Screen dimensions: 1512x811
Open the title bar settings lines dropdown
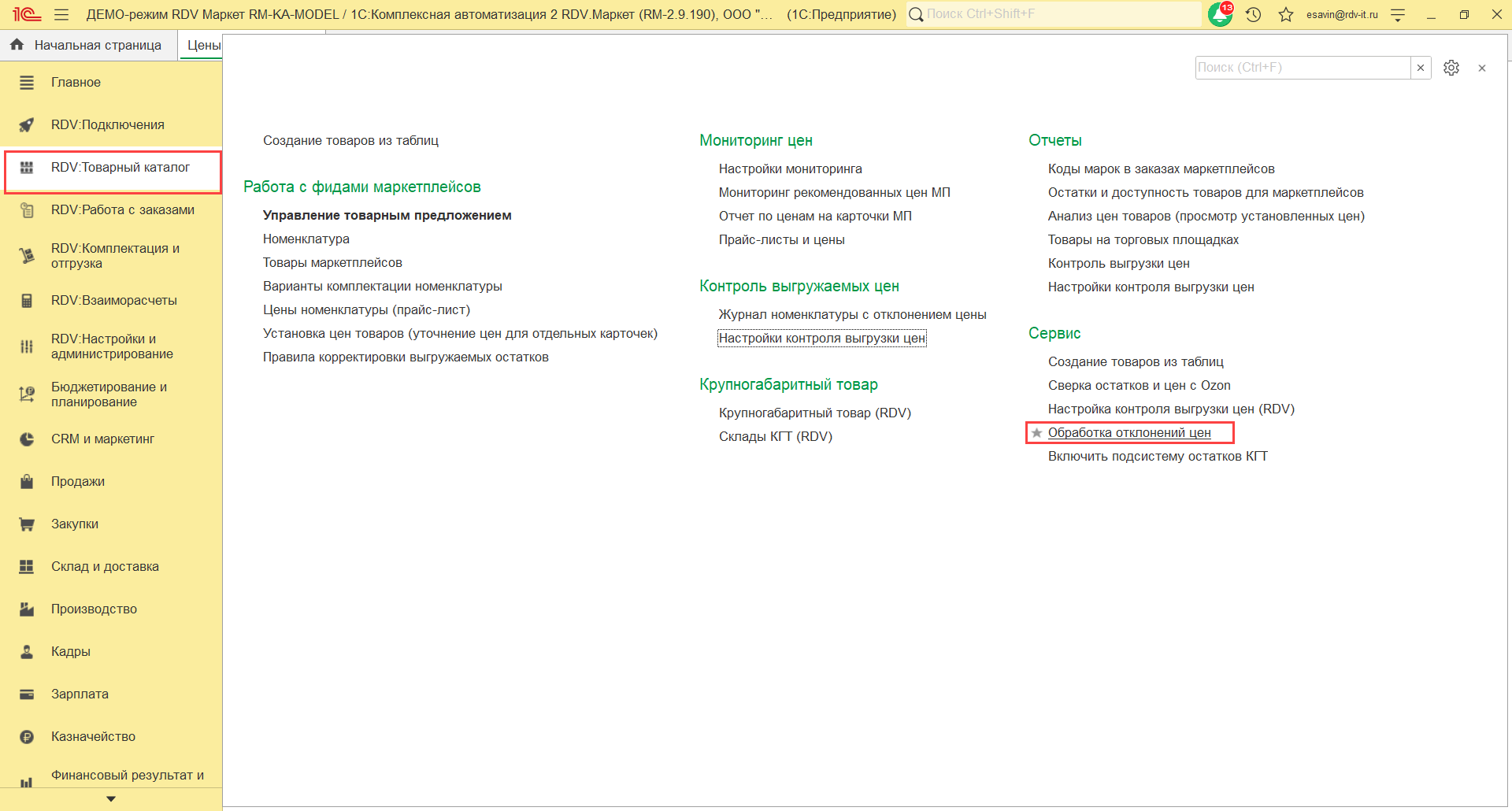[x=1398, y=14]
